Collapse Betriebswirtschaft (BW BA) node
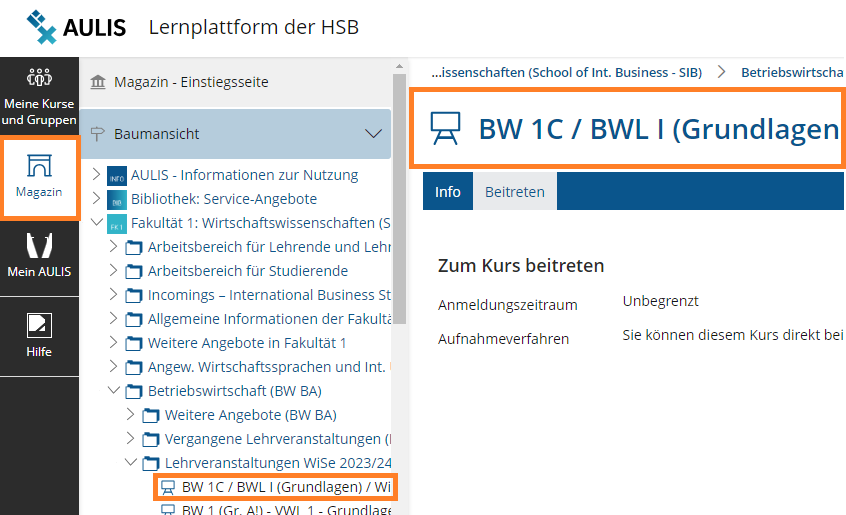The height and width of the screenshot is (515, 846). point(113,389)
